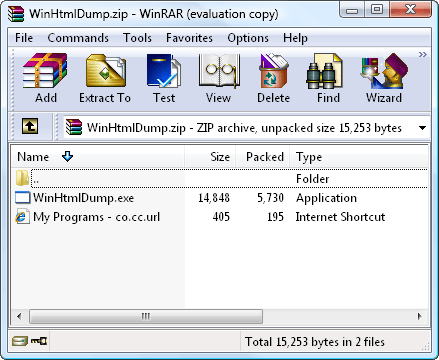This screenshot has width=439, height=360.
Task: Select the parent folder '..' row
Action: [x=222, y=179]
